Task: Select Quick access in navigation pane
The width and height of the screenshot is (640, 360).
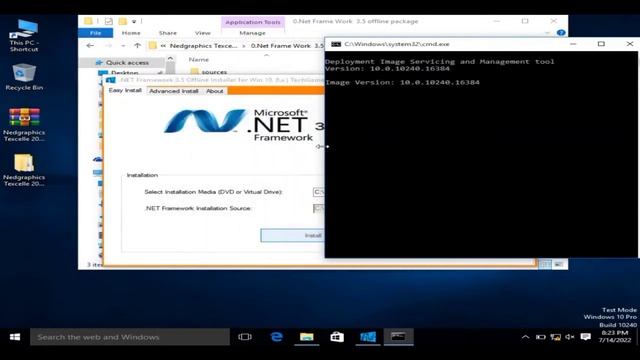Action: (x=127, y=62)
